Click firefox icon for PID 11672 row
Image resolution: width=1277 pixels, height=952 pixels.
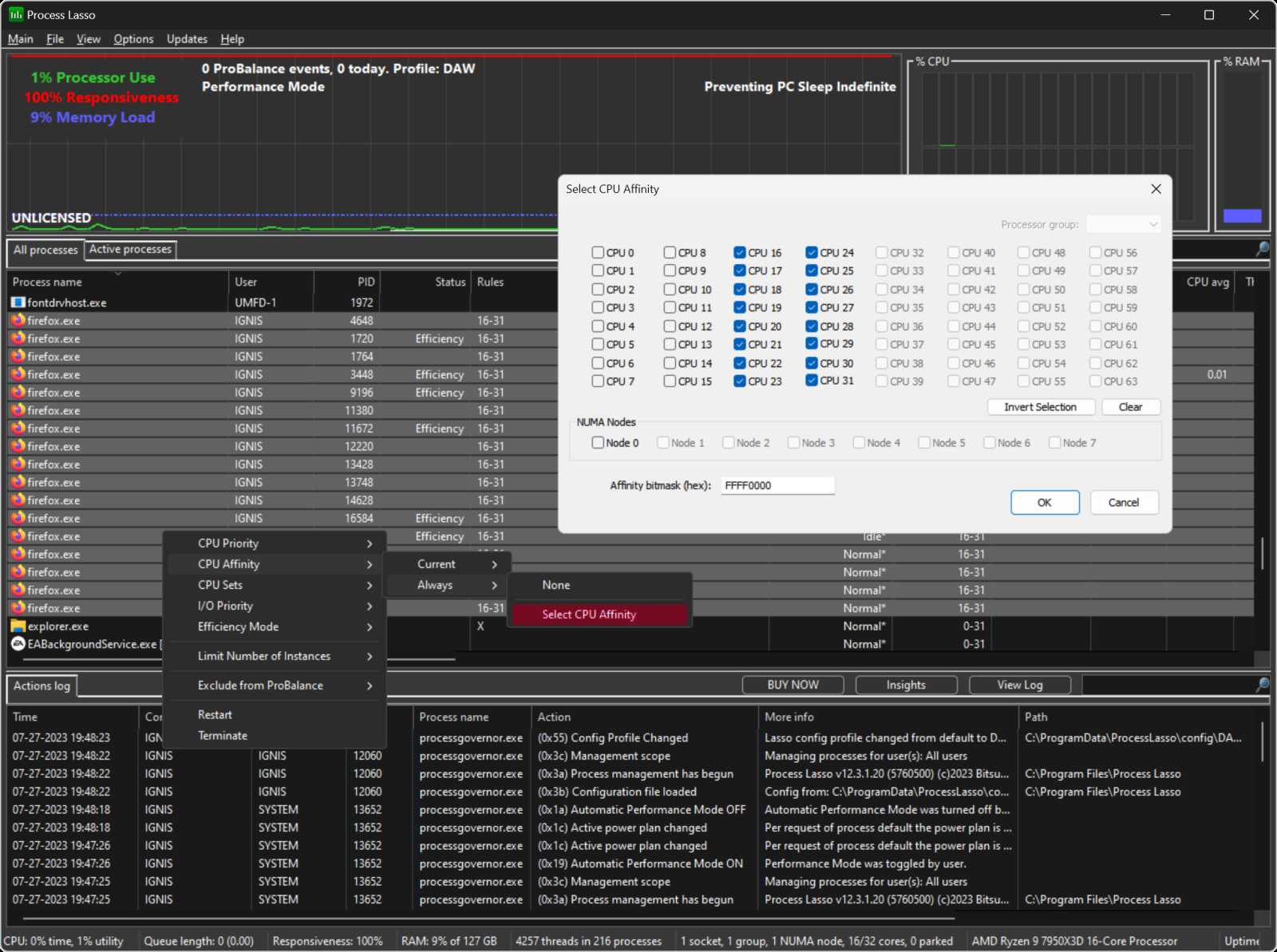coord(18,428)
